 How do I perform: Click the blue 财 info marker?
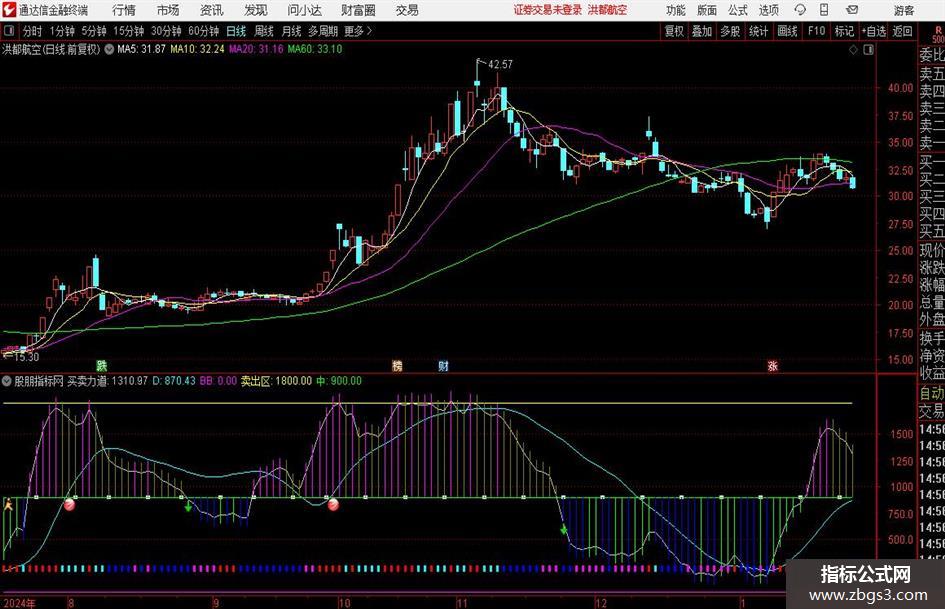[443, 365]
